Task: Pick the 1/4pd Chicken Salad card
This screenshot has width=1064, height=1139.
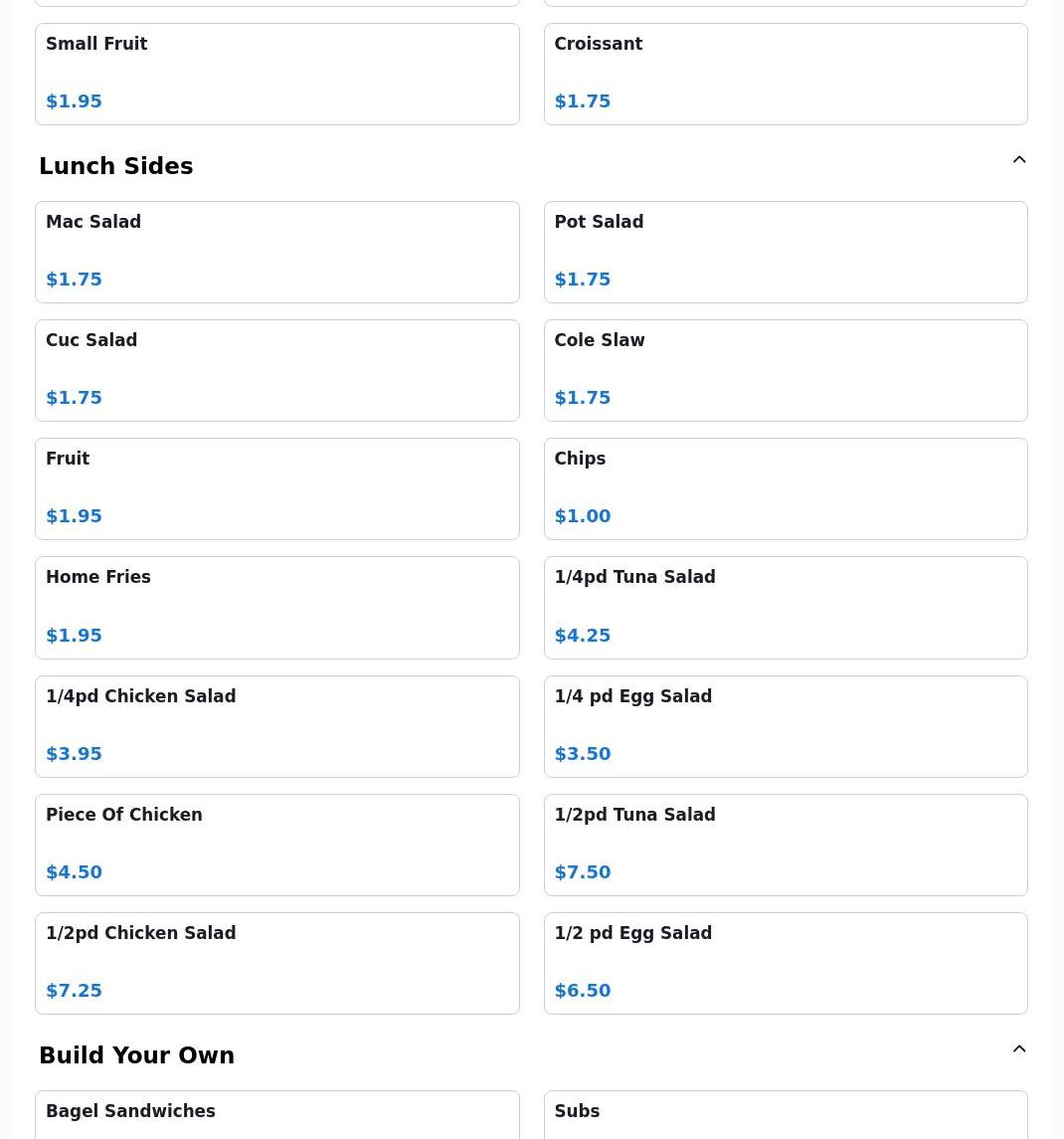Action: (277, 726)
